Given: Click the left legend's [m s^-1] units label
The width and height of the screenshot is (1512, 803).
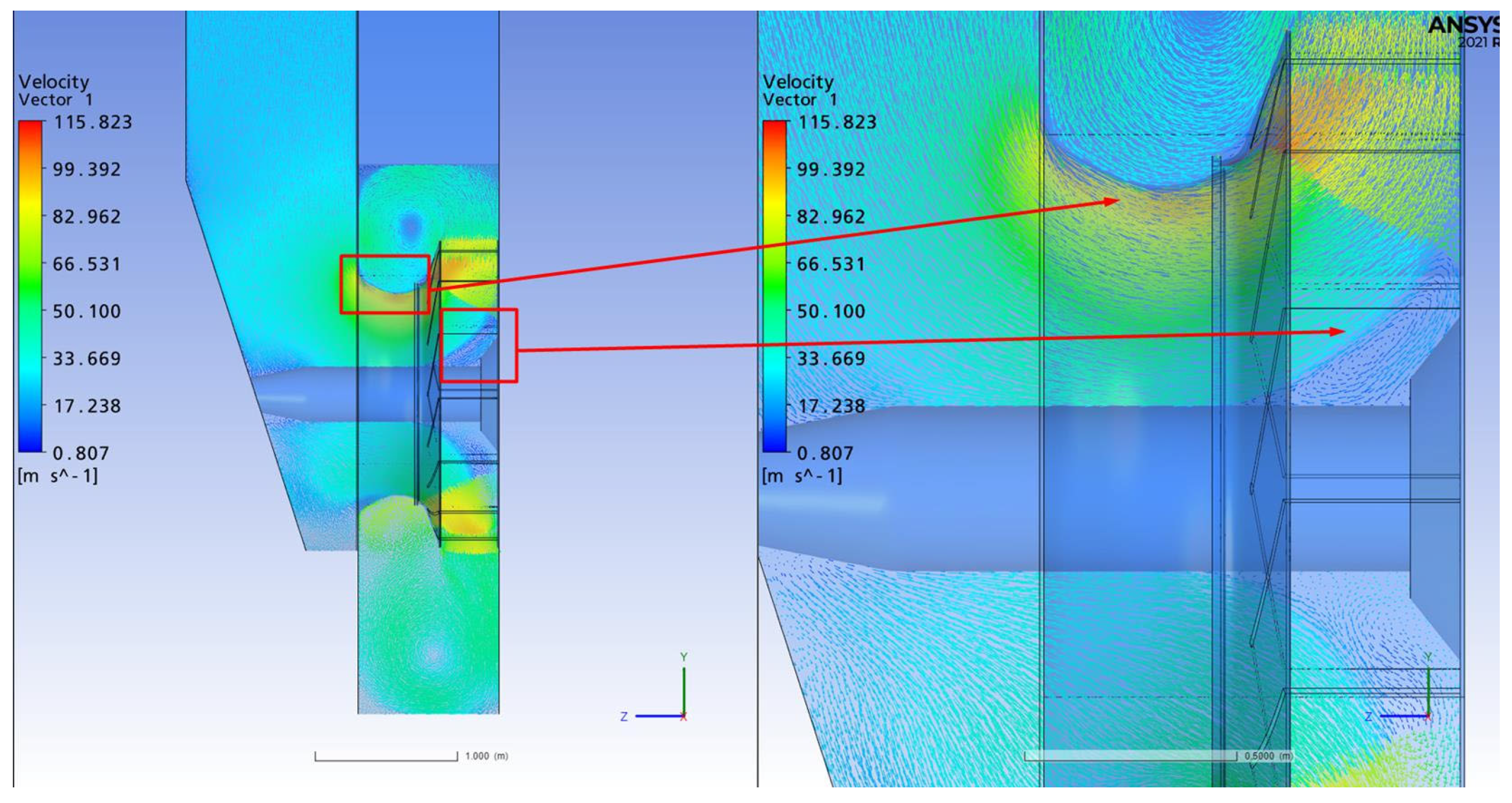Looking at the screenshot, I should [57, 476].
